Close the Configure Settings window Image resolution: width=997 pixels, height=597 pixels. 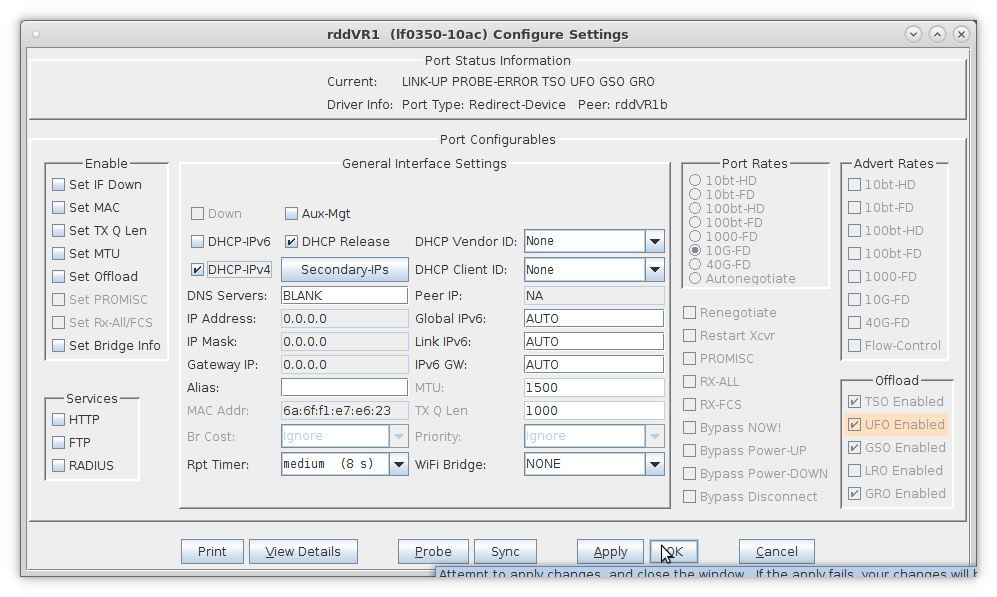[961, 34]
